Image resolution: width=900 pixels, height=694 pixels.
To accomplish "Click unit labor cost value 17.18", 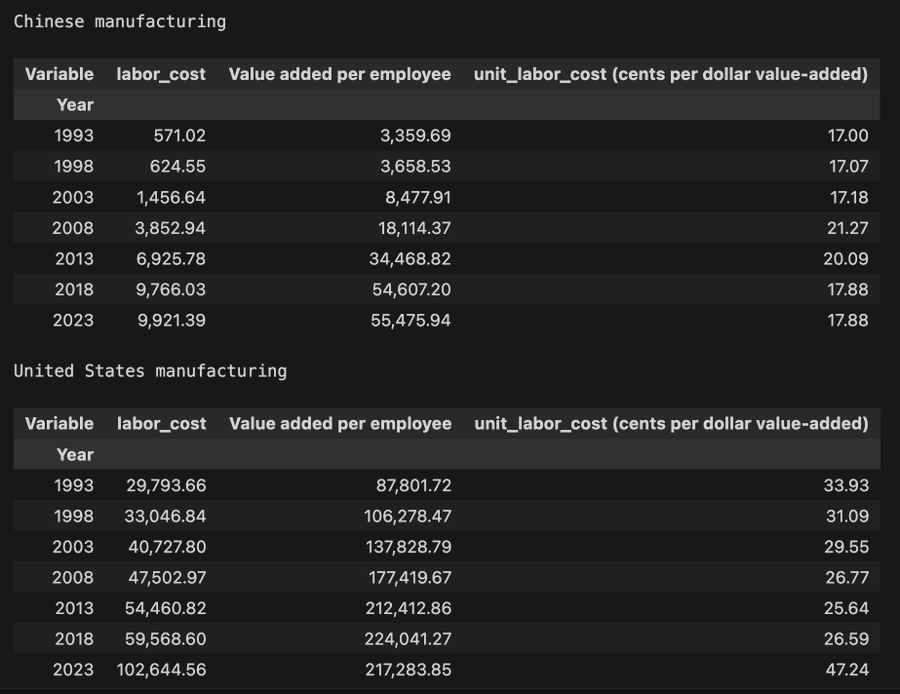I will pos(849,197).
